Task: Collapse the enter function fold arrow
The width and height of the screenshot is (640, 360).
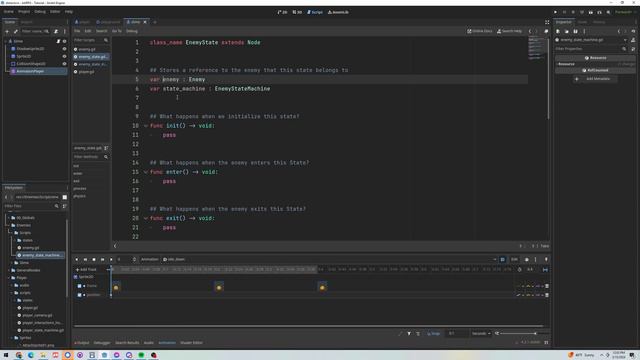Action: pos(146,172)
